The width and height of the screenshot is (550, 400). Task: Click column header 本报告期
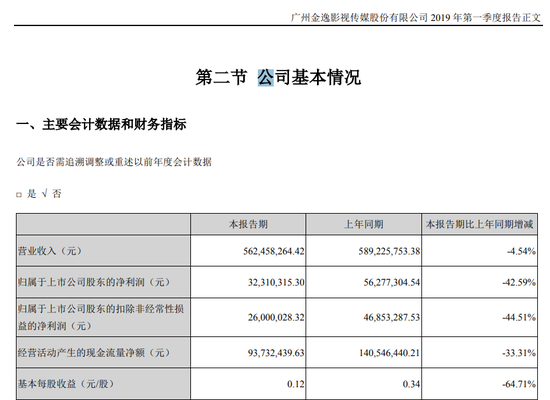click(248, 224)
